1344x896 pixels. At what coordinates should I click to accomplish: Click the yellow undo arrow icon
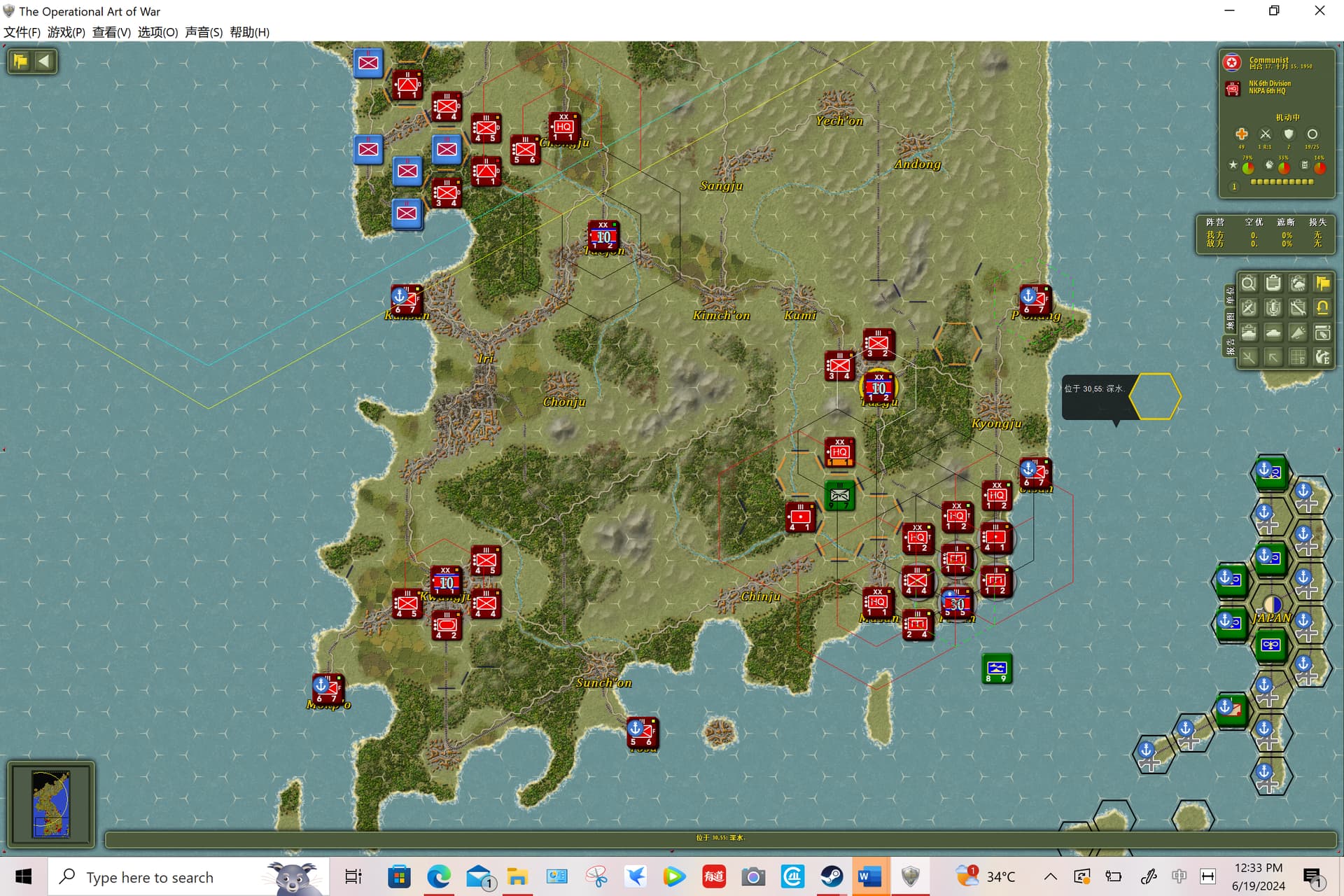point(1322,308)
